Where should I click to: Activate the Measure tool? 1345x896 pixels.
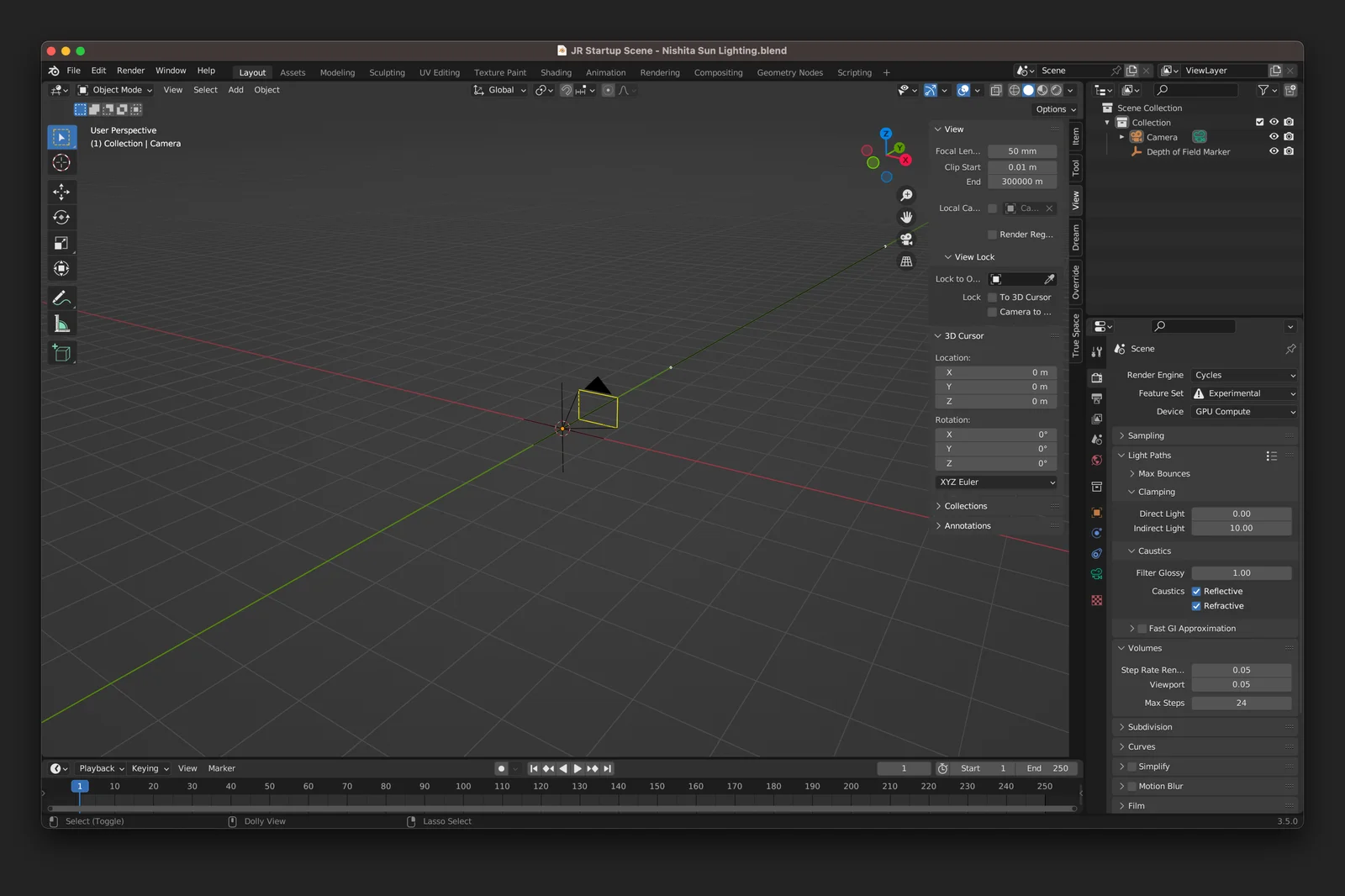61,324
